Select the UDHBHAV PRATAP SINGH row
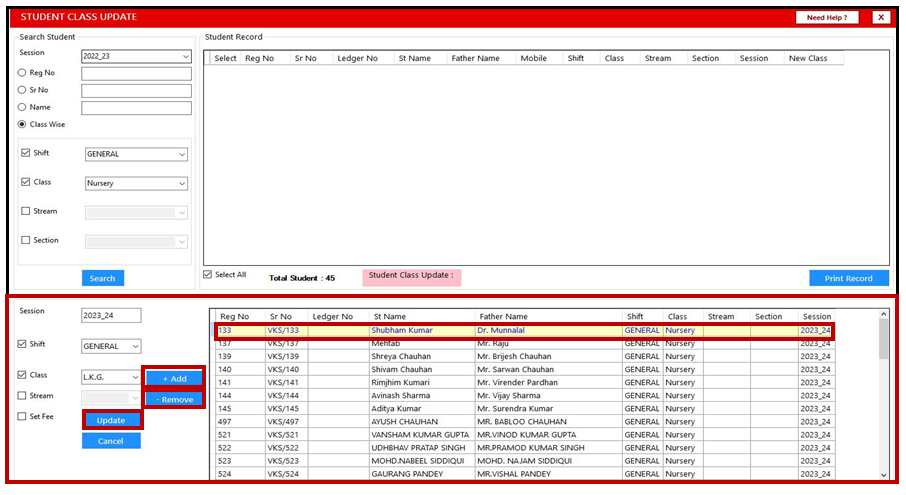 [x=525, y=448]
